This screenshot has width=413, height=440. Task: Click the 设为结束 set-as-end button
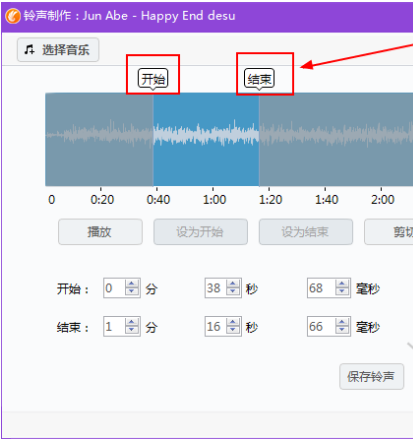click(306, 232)
